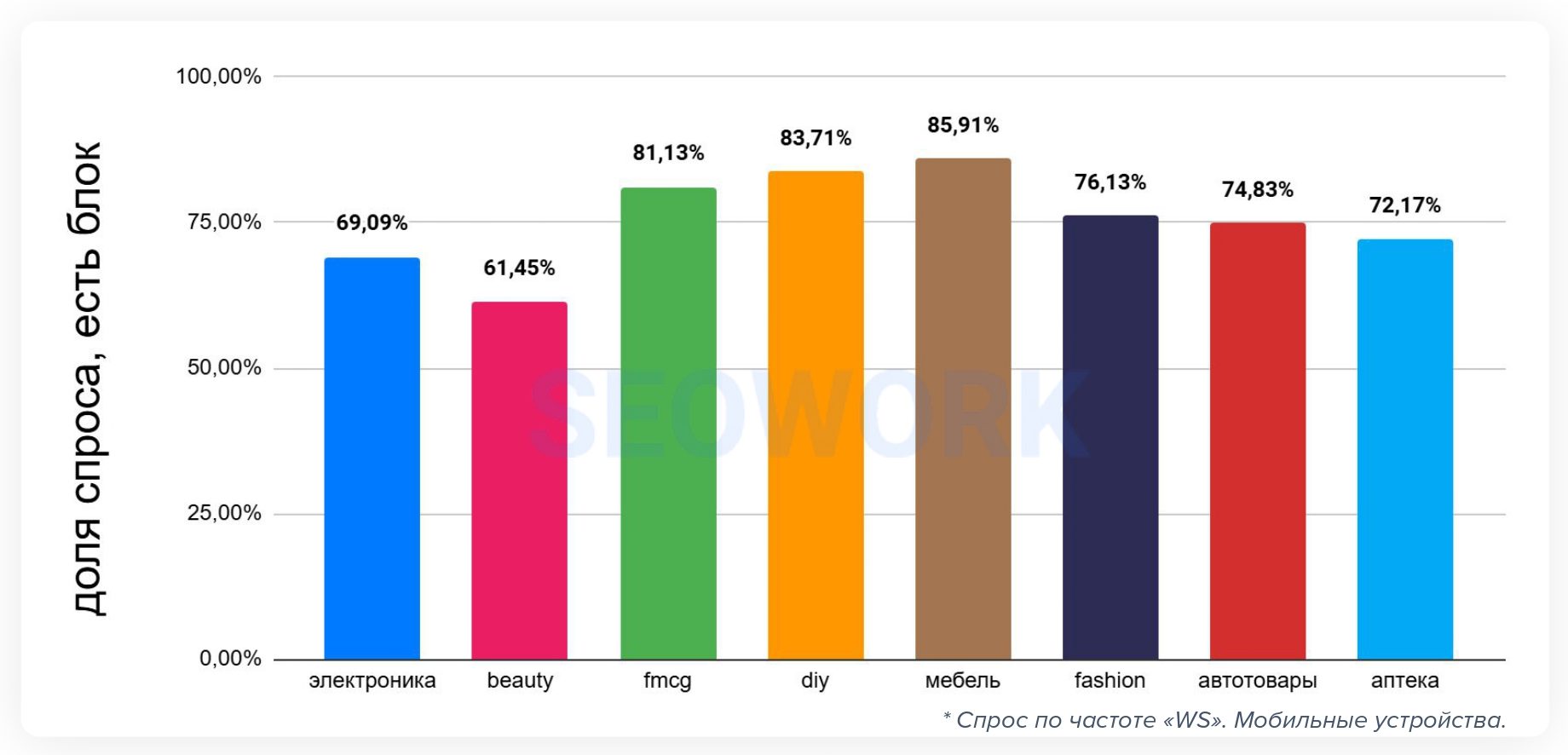
Task: Click the 72,17% data label
Action: (x=1404, y=205)
